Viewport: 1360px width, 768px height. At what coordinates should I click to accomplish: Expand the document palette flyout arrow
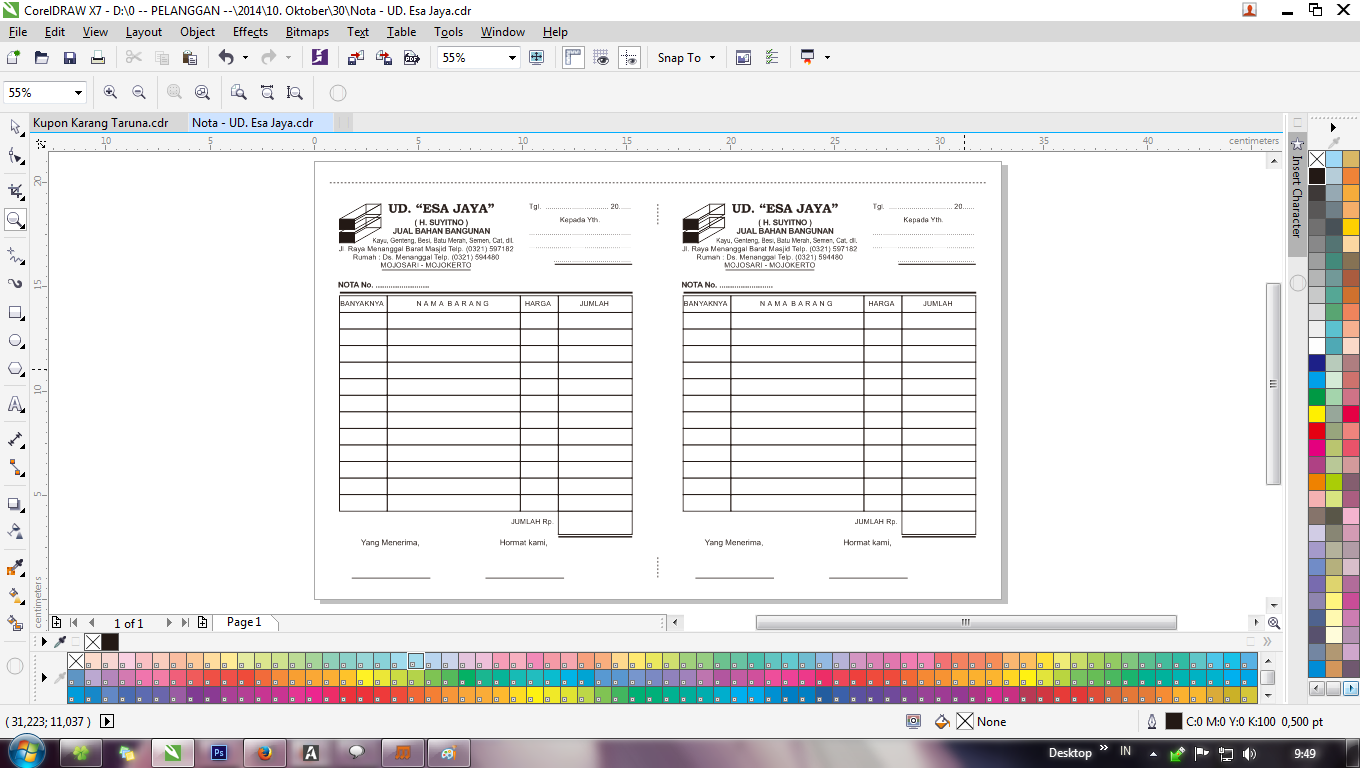coord(43,642)
